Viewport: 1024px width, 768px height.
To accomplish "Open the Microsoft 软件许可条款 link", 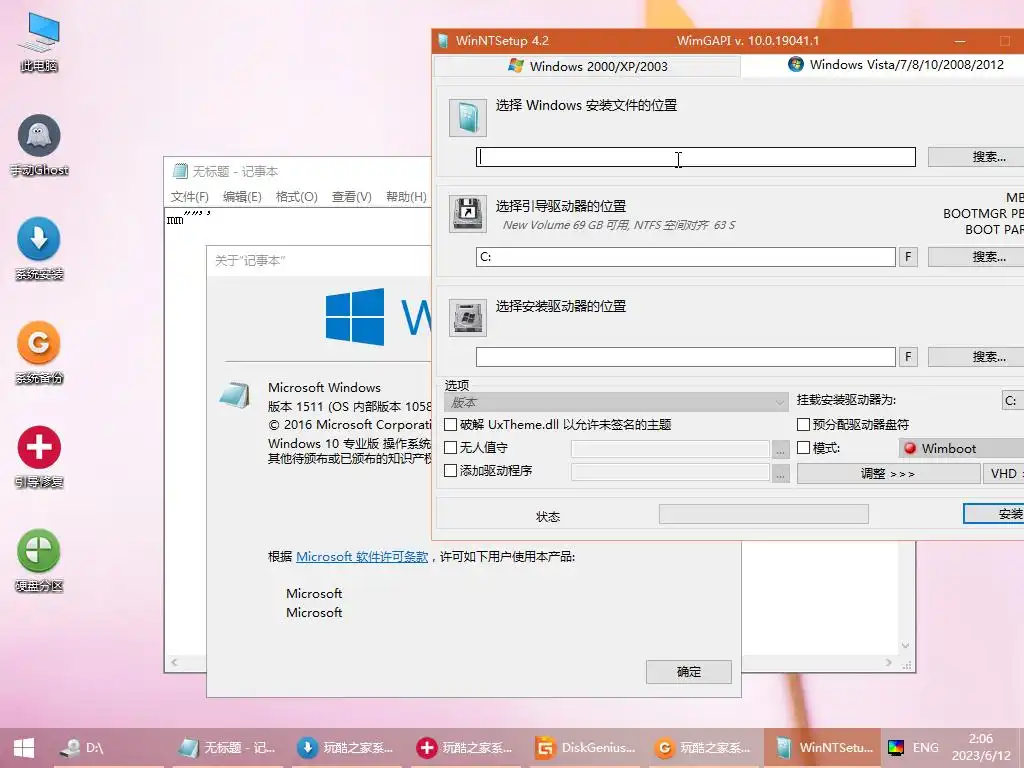I will [362, 556].
